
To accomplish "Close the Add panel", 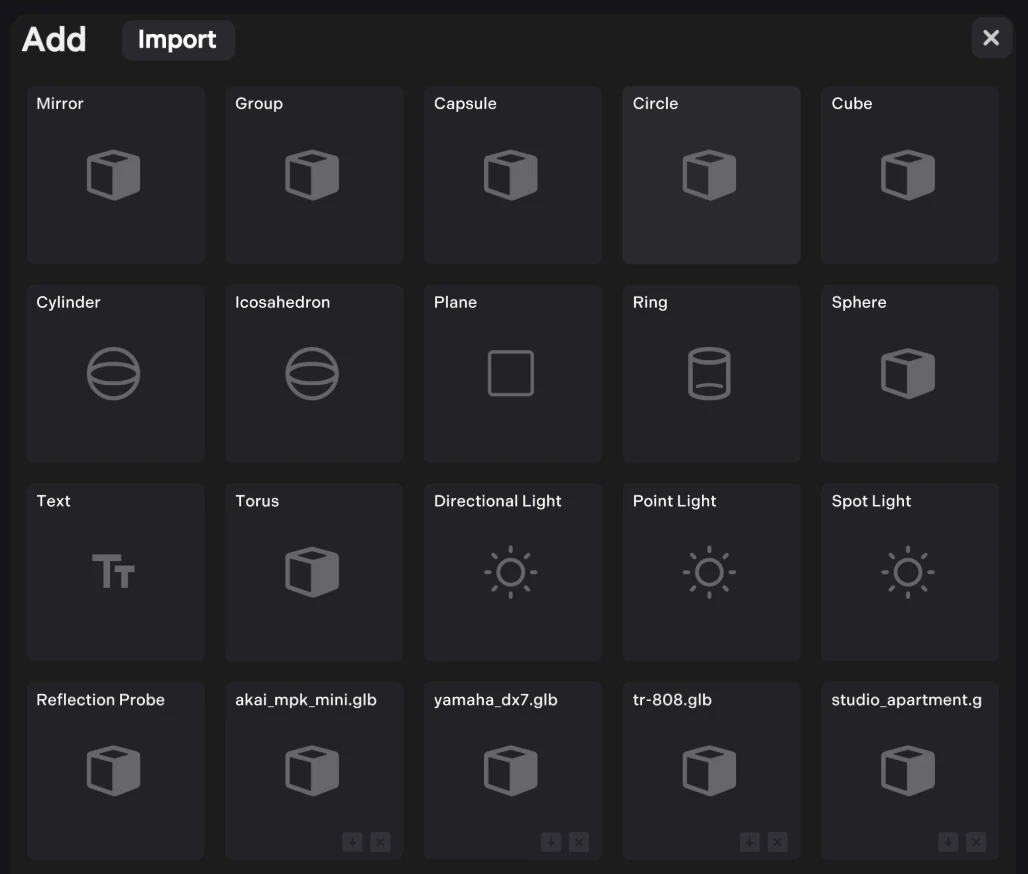I will coord(991,38).
